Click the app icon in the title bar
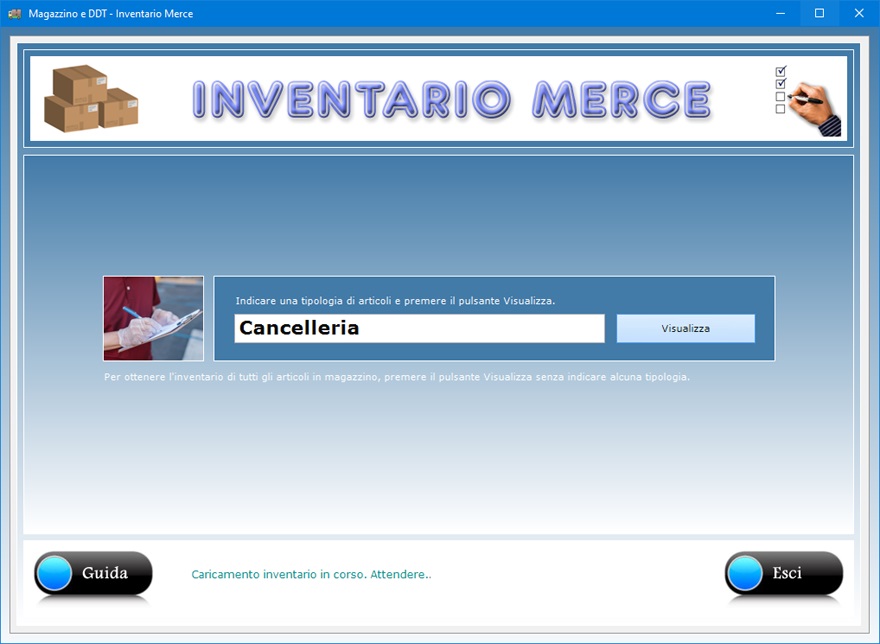880x644 pixels. 15,13
